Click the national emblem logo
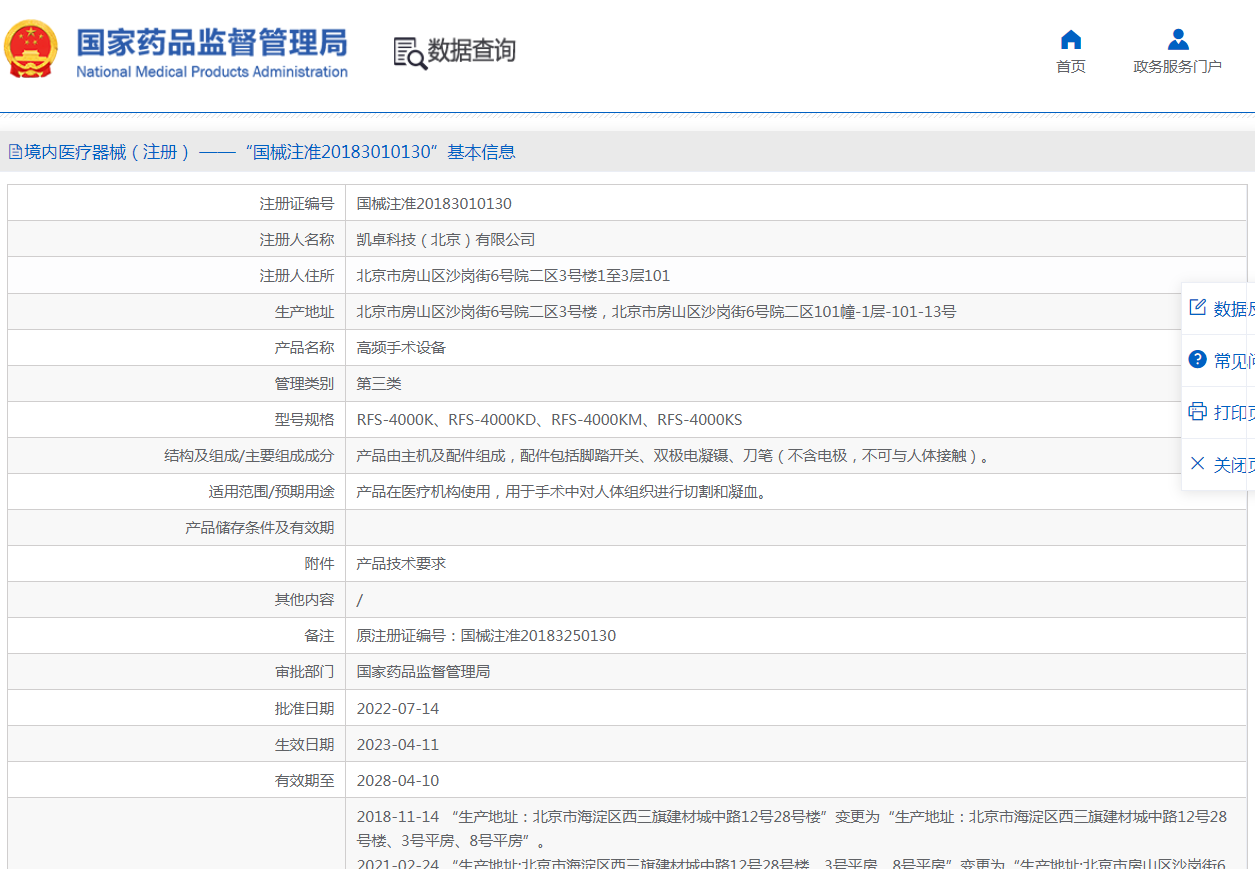The width and height of the screenshot is (1255, 869). [32, 49]
